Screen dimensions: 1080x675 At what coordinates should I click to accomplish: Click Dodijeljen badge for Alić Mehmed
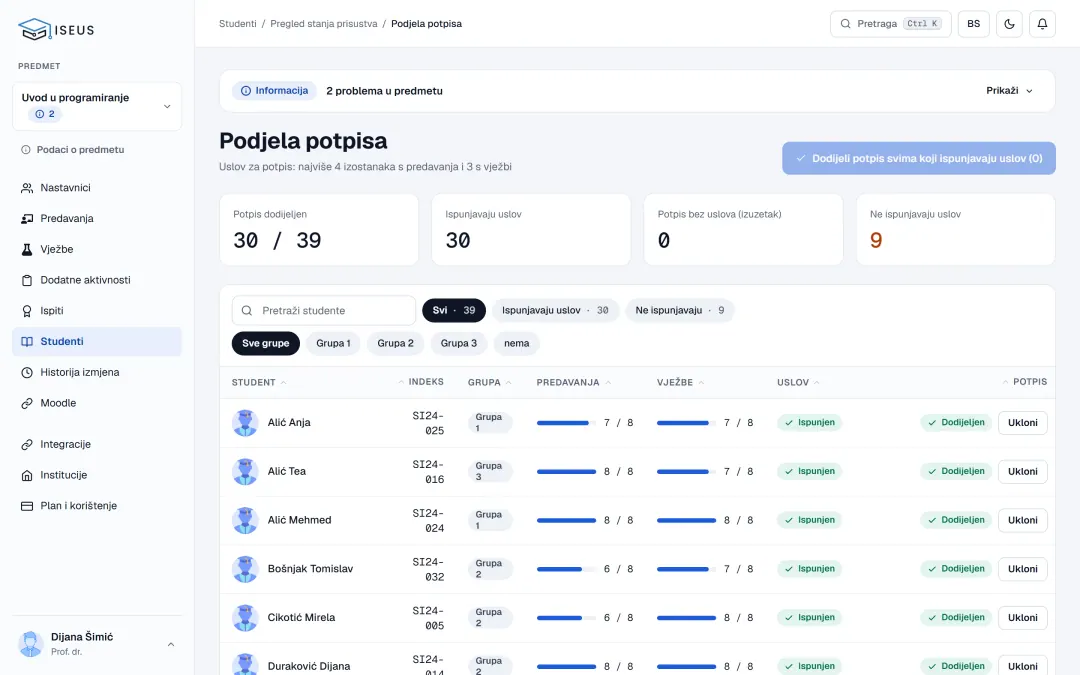[956, 520]
